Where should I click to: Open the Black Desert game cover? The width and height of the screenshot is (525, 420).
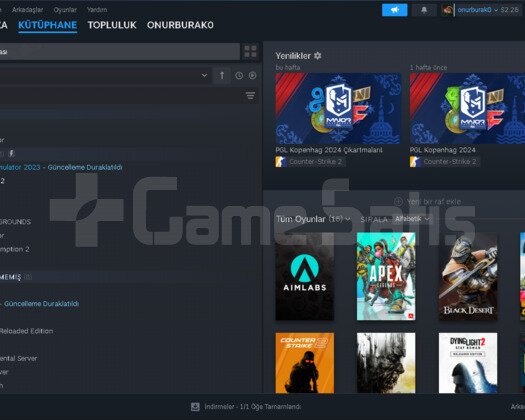coord(468,276)
